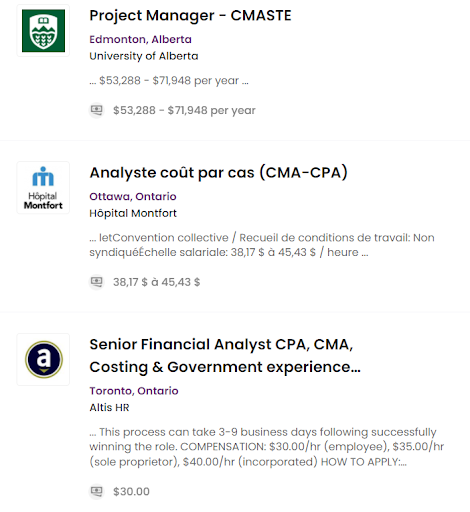Click the Hôpital Montfort company name
470x512 pixels.
pyautogui.click(x=133, y=213)
